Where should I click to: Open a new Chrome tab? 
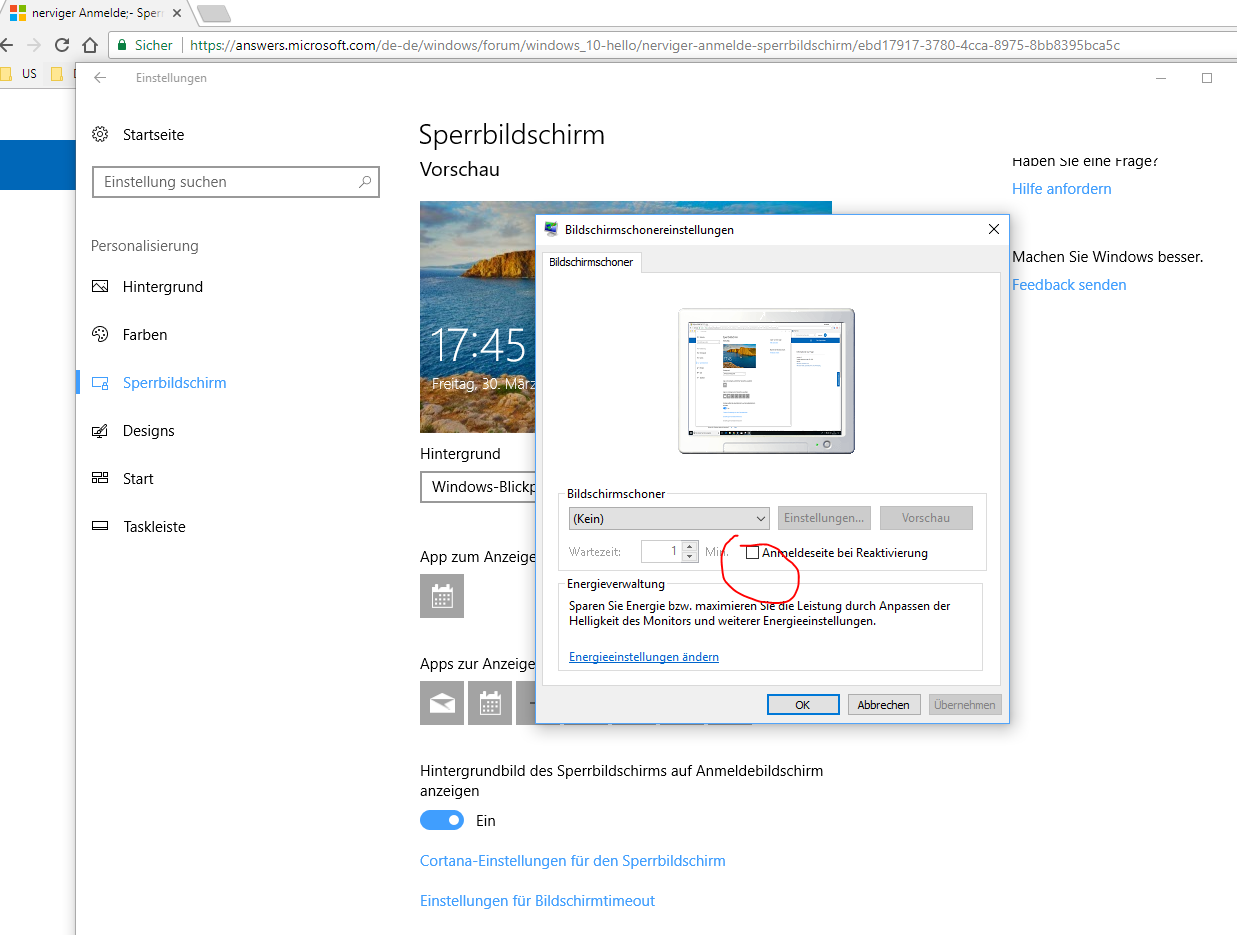[x=214, y=13]
